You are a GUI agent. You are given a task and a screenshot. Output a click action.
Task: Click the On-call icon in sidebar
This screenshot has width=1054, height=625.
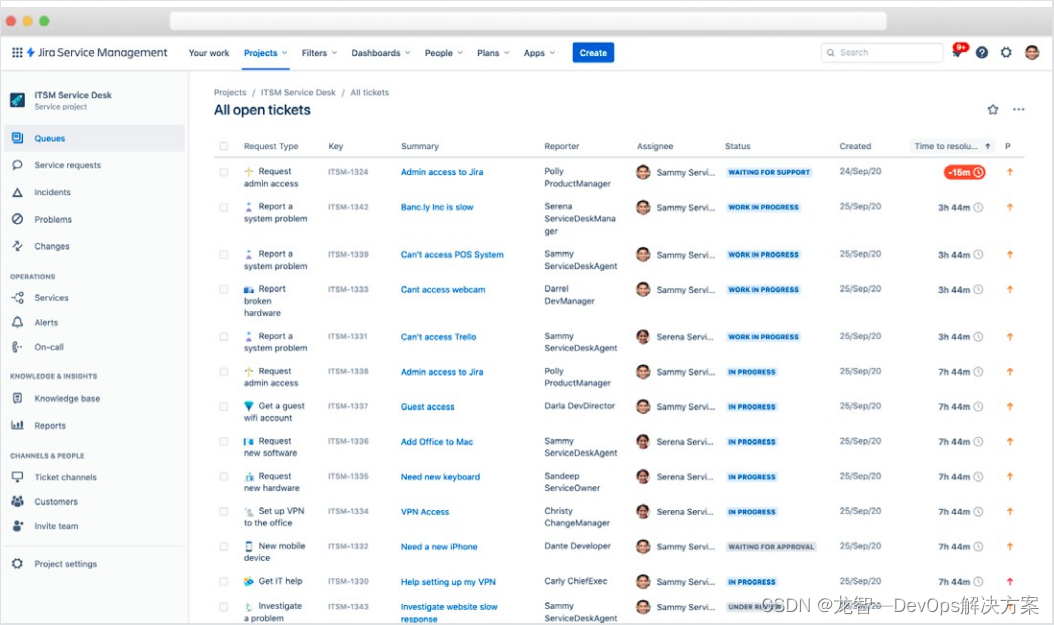click(x=17, y=347)
